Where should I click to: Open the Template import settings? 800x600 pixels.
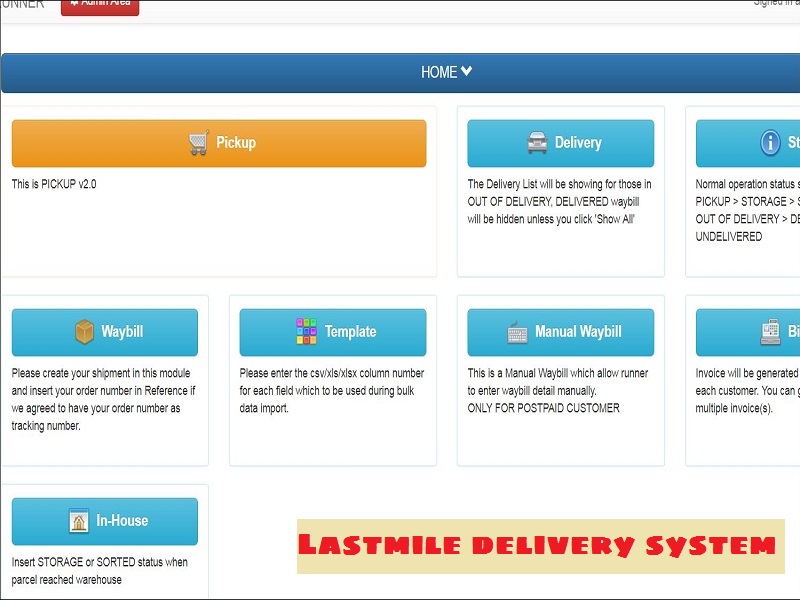coord(333,332)
